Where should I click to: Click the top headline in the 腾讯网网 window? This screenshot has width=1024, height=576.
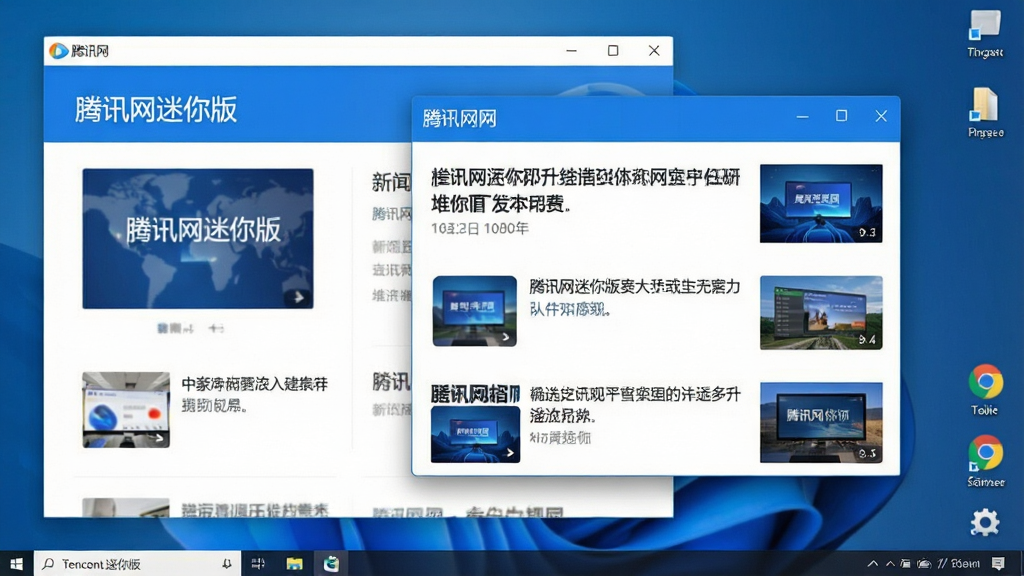pyautogui.click(x=585, y=190)
